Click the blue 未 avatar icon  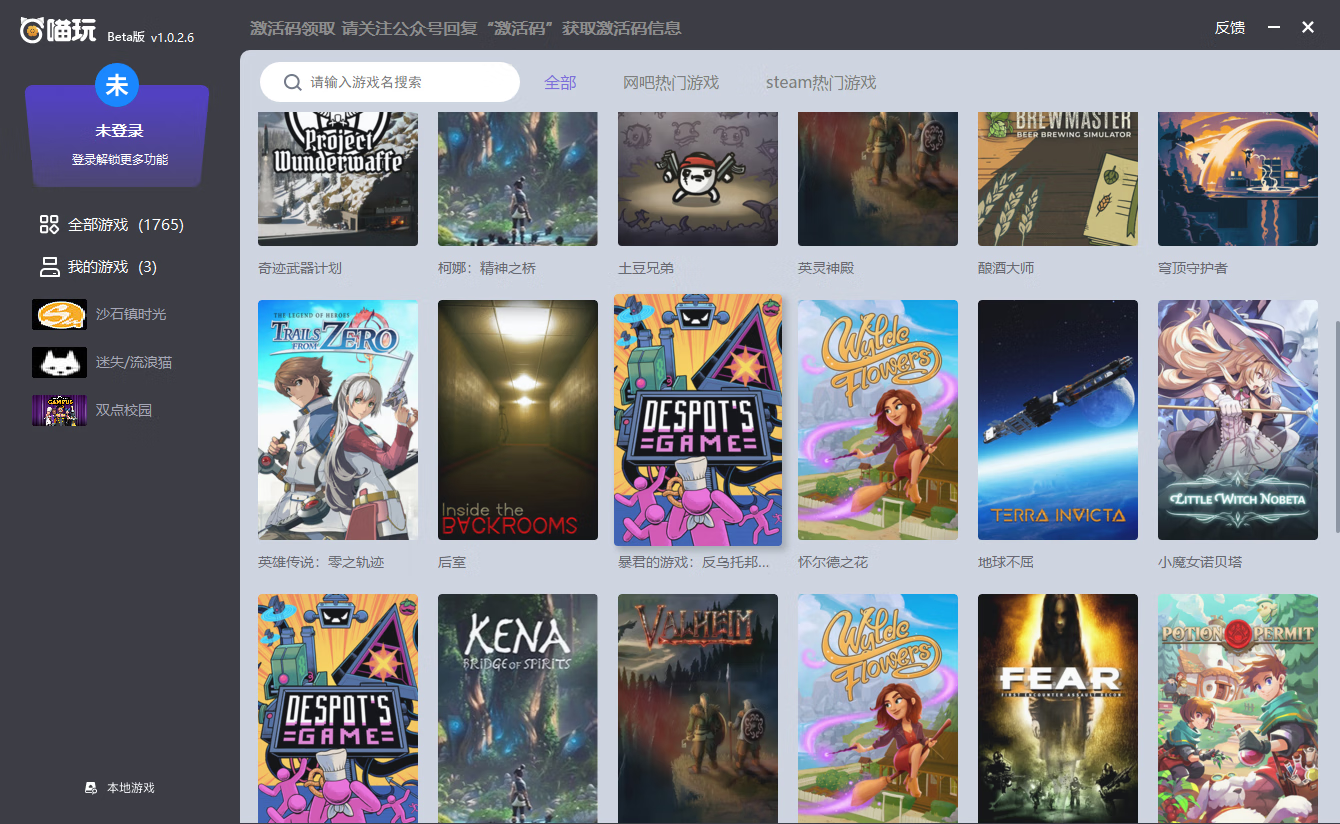(x=117, y=85)
